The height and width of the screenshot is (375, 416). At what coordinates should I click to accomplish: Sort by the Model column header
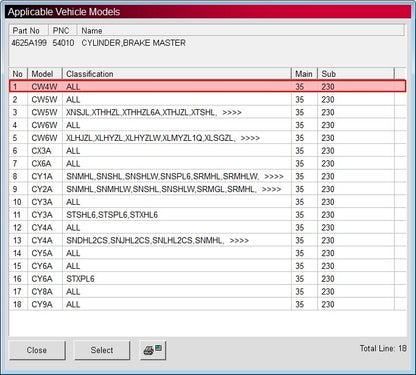tap(45, 74)
